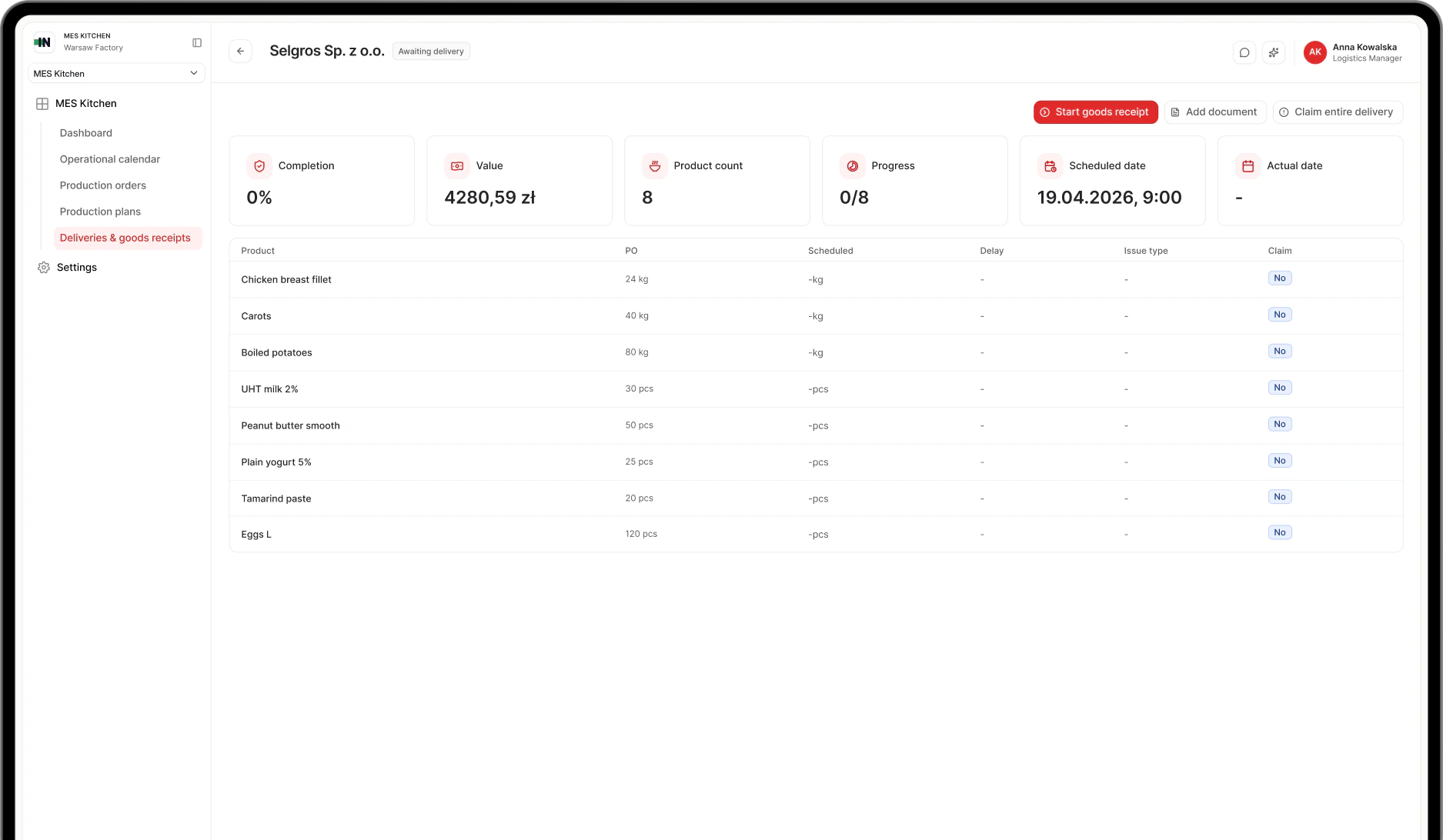Select the Eggs L product
Viewport: 1443px width, 840px height.
point(256,535)
